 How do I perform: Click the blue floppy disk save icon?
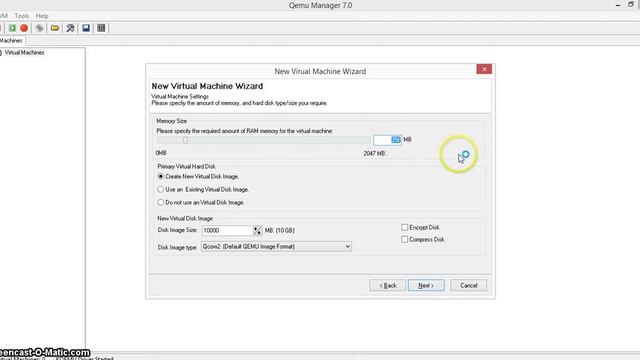pyautogui.click(x=86, y=28)
